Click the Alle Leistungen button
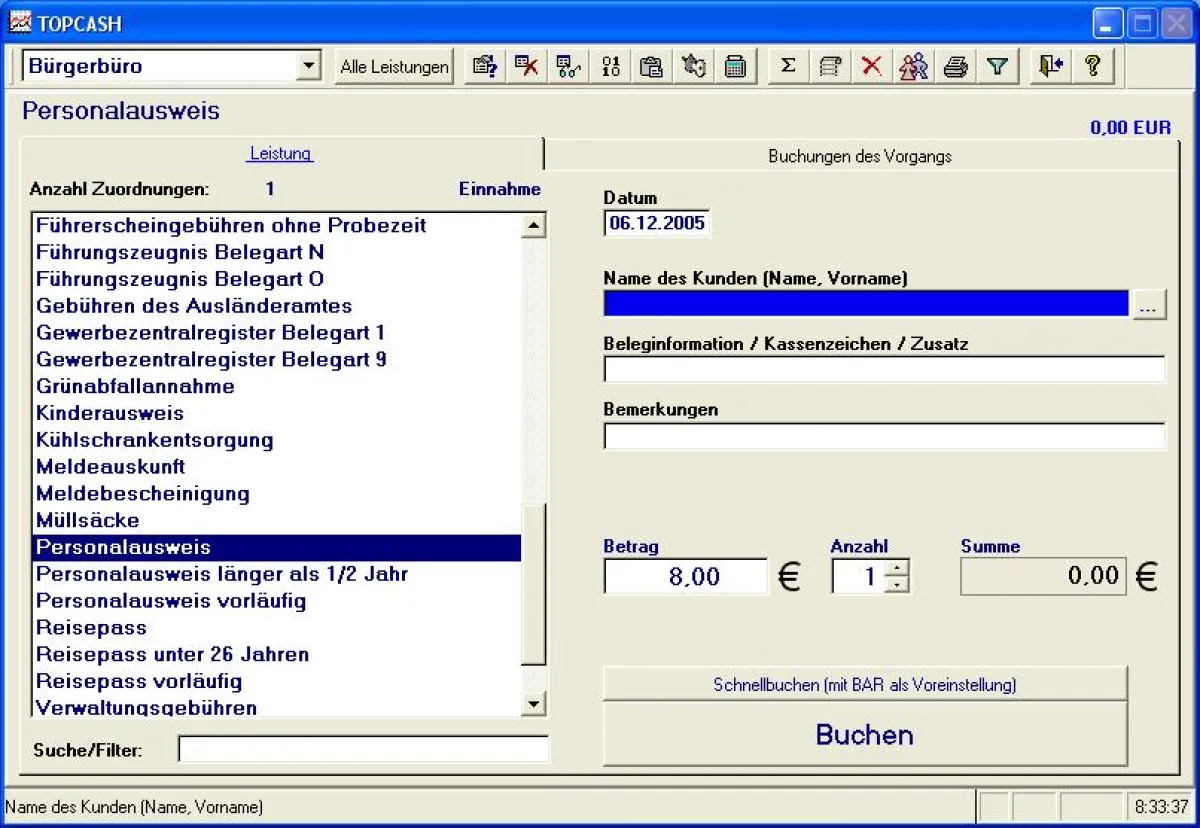 click(x=393, y=66)
